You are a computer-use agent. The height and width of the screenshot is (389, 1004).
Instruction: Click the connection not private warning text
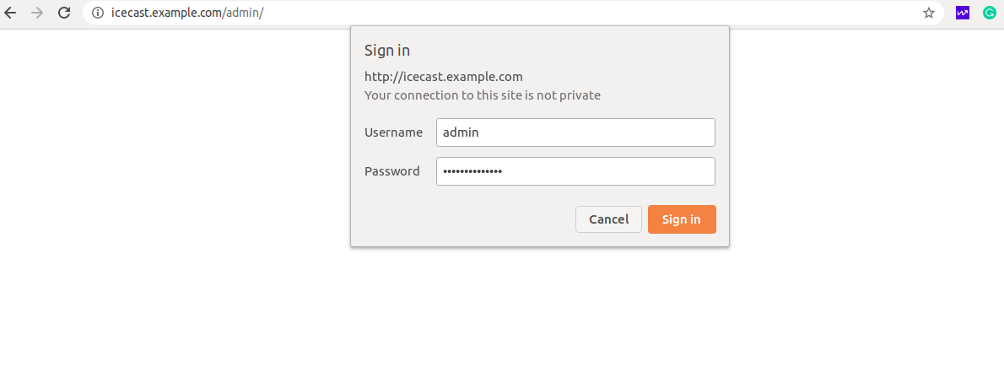pyautogui.click(x=483, y=96)
